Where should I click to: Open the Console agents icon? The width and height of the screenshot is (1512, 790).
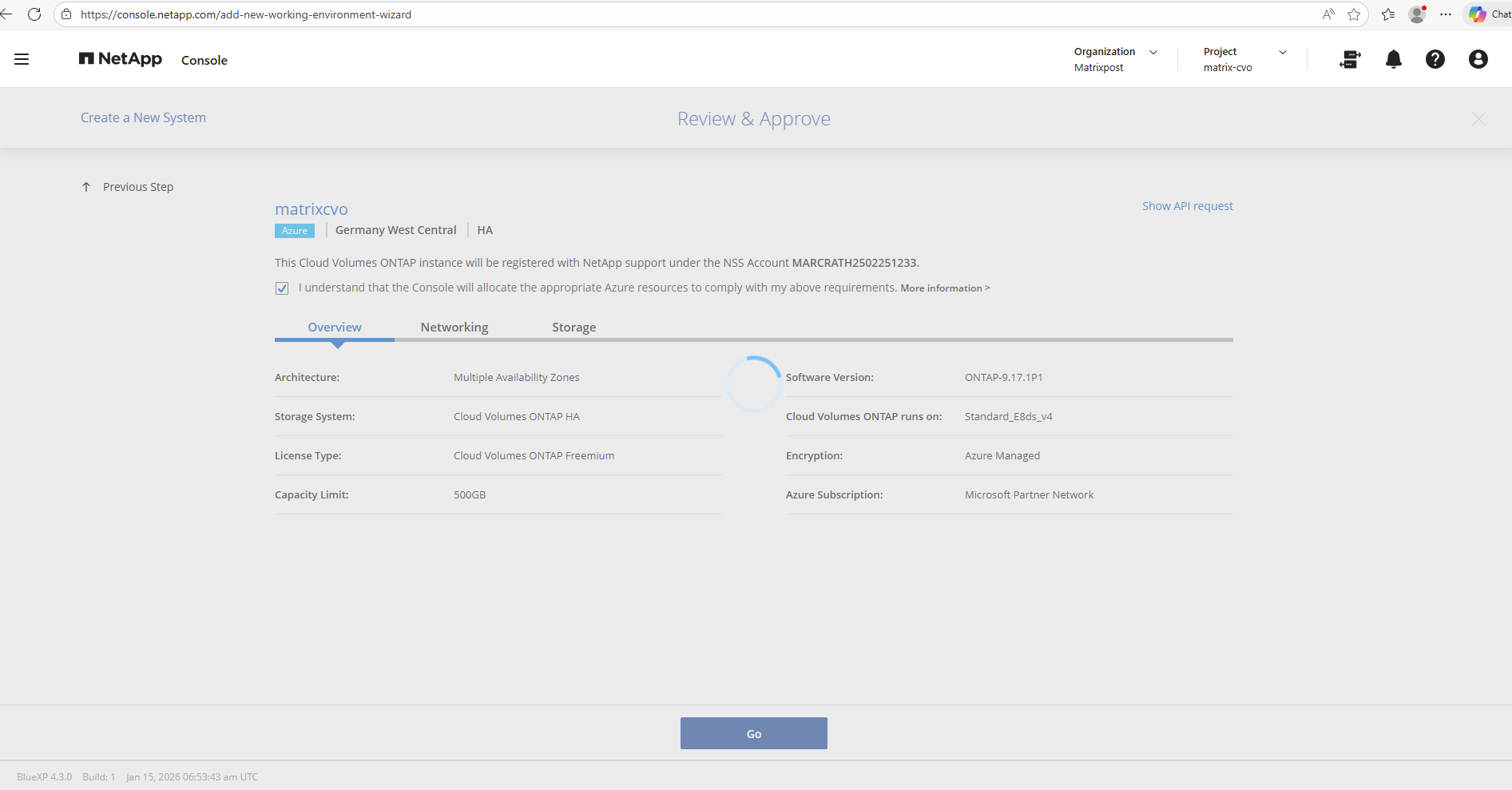pos(1350,59)
